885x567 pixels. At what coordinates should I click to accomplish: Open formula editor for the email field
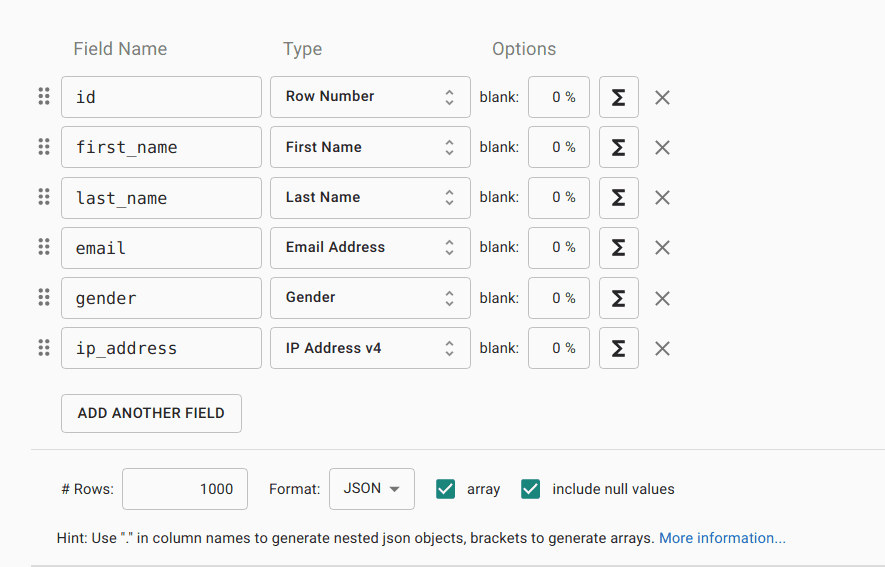pos(618,247)
